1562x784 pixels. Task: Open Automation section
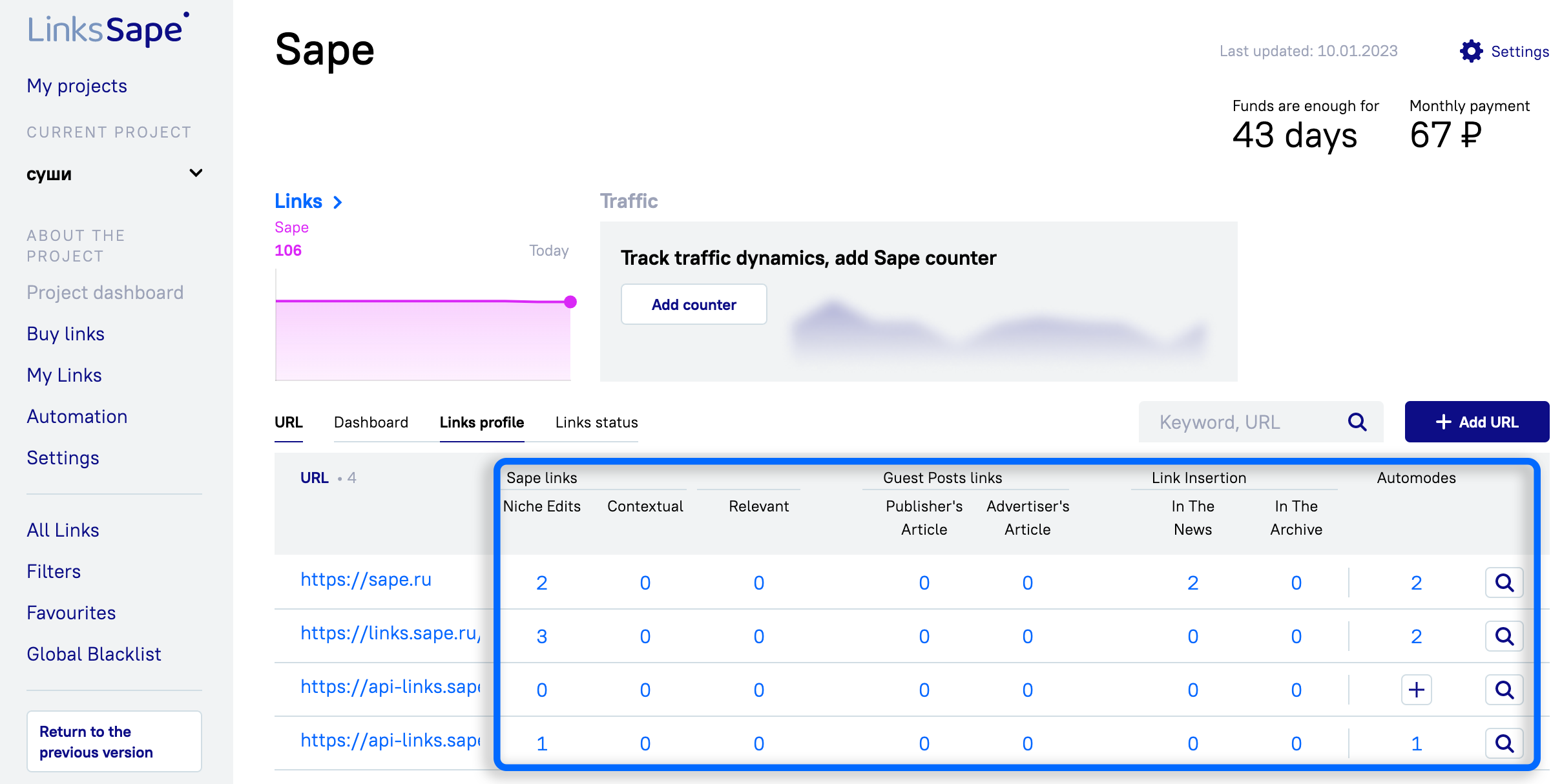pyautogui.click(x=77, y=417)
